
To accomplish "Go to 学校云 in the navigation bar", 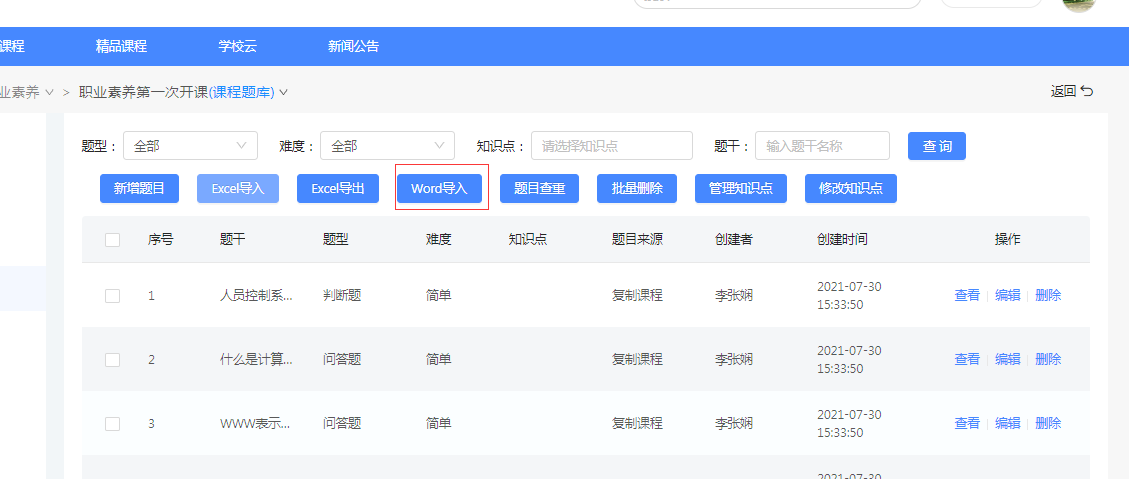I will 238,46.
